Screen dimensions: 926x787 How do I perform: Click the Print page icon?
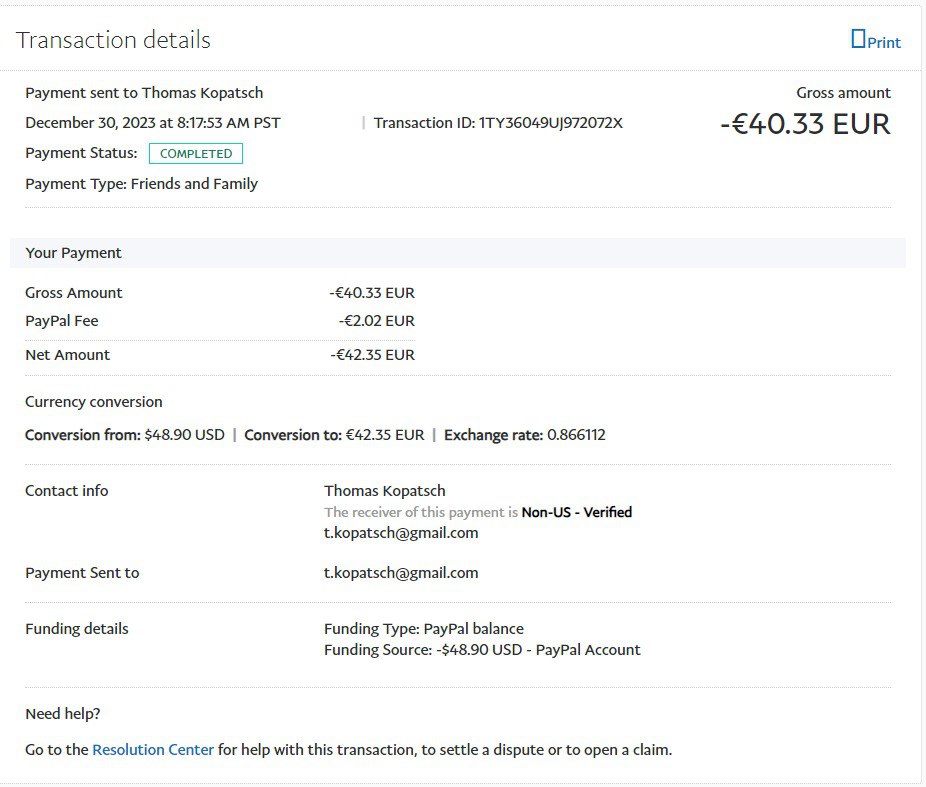858,39
